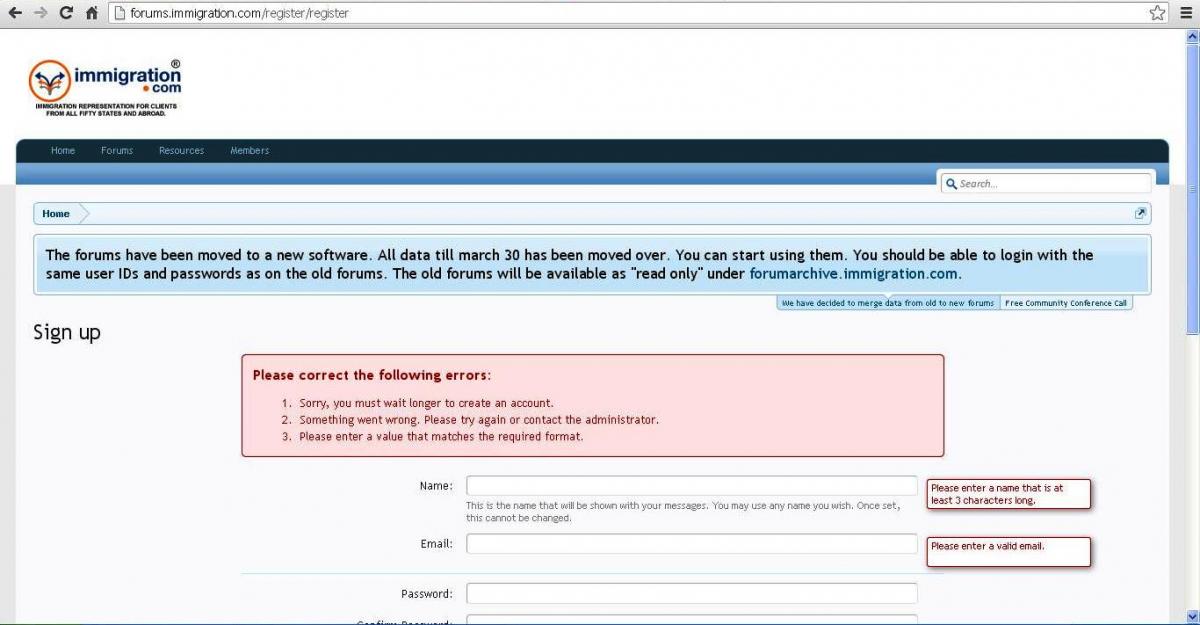
Task: Click inside the Search box
Action: tap(1045, 184)
